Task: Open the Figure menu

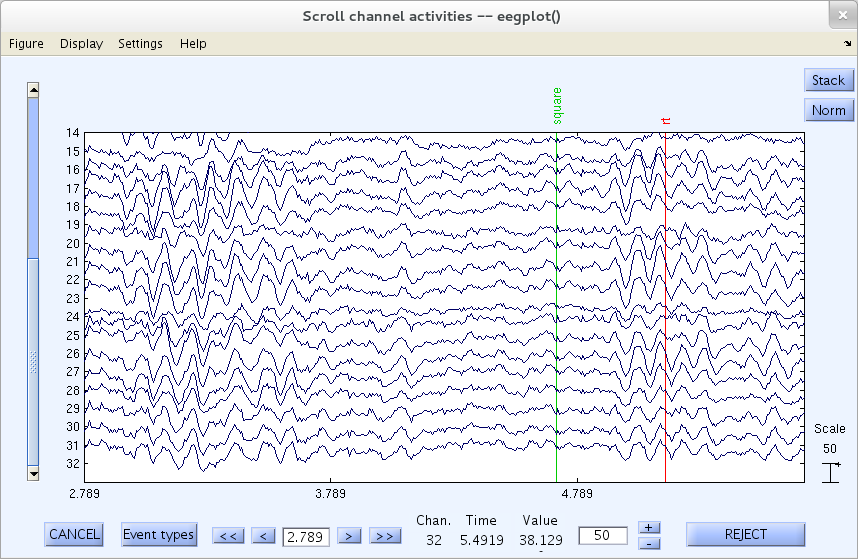Action: click(26, 44)
